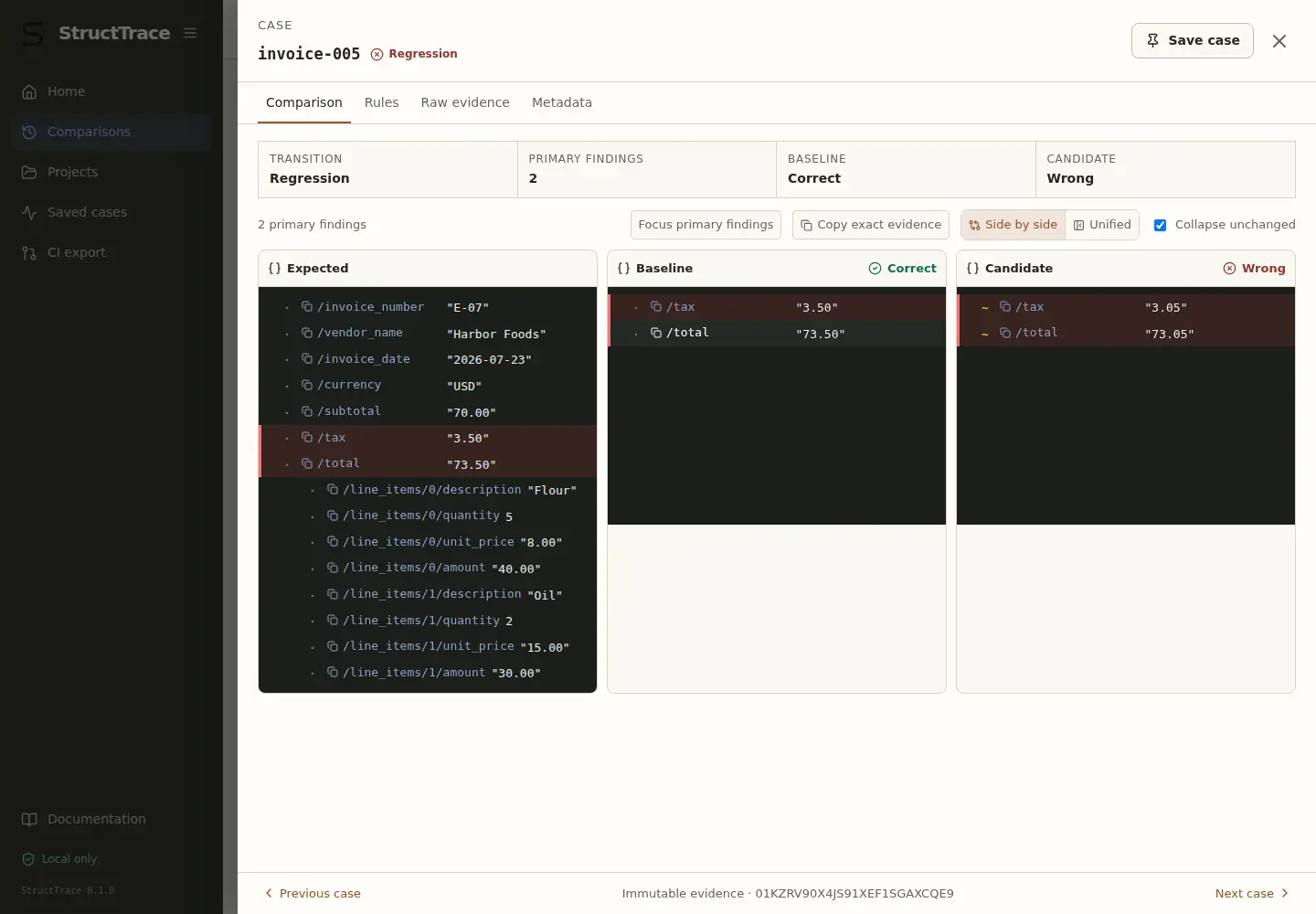This screenshot has height=914, width=1316.
Task: Click the Candidate tax value "3.05"
Action: pos(1166,308)
